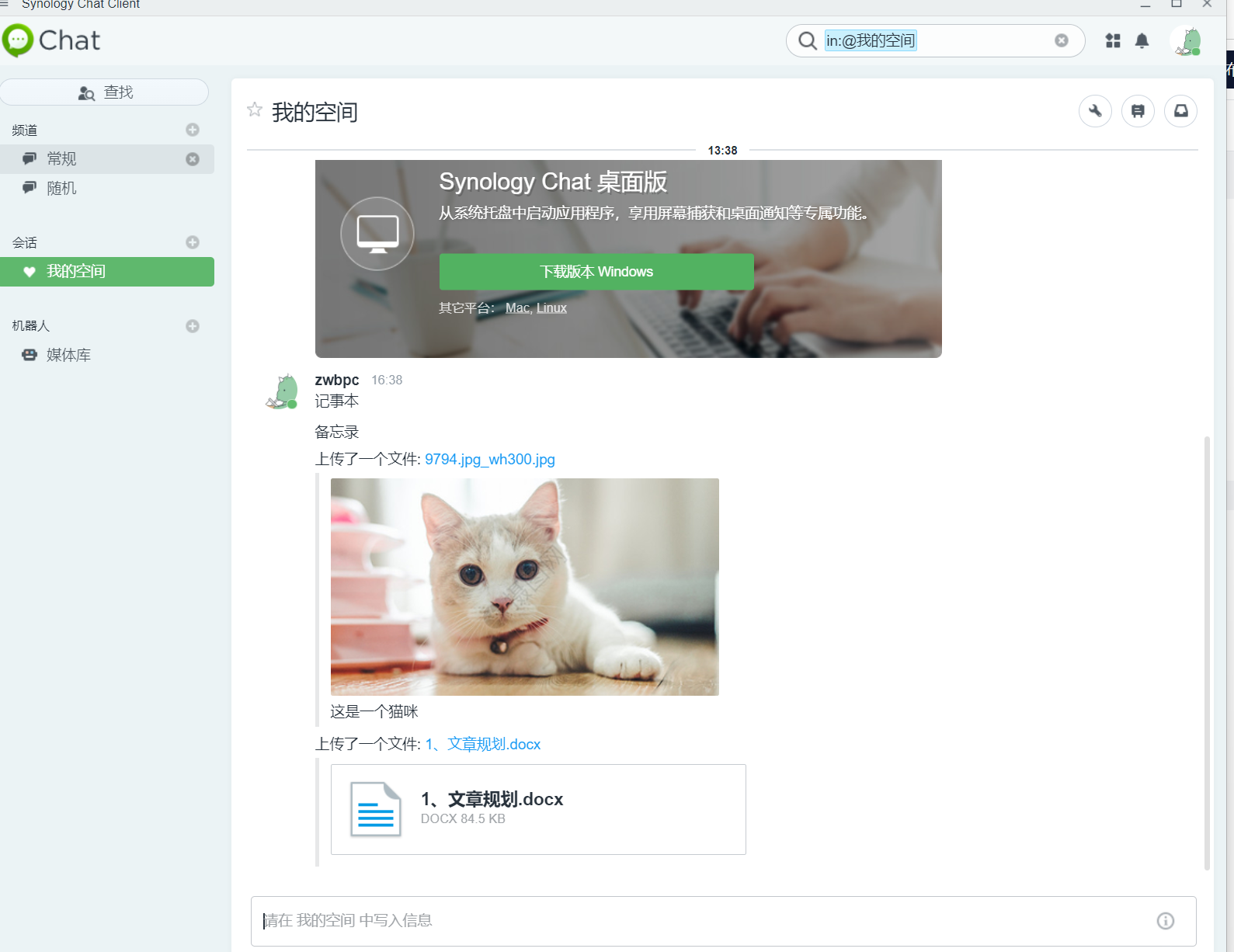The width and height of the screenshot is (1234, 952).
Task: Click the search field with in:@我的空间
Action: tap(936, 40)
